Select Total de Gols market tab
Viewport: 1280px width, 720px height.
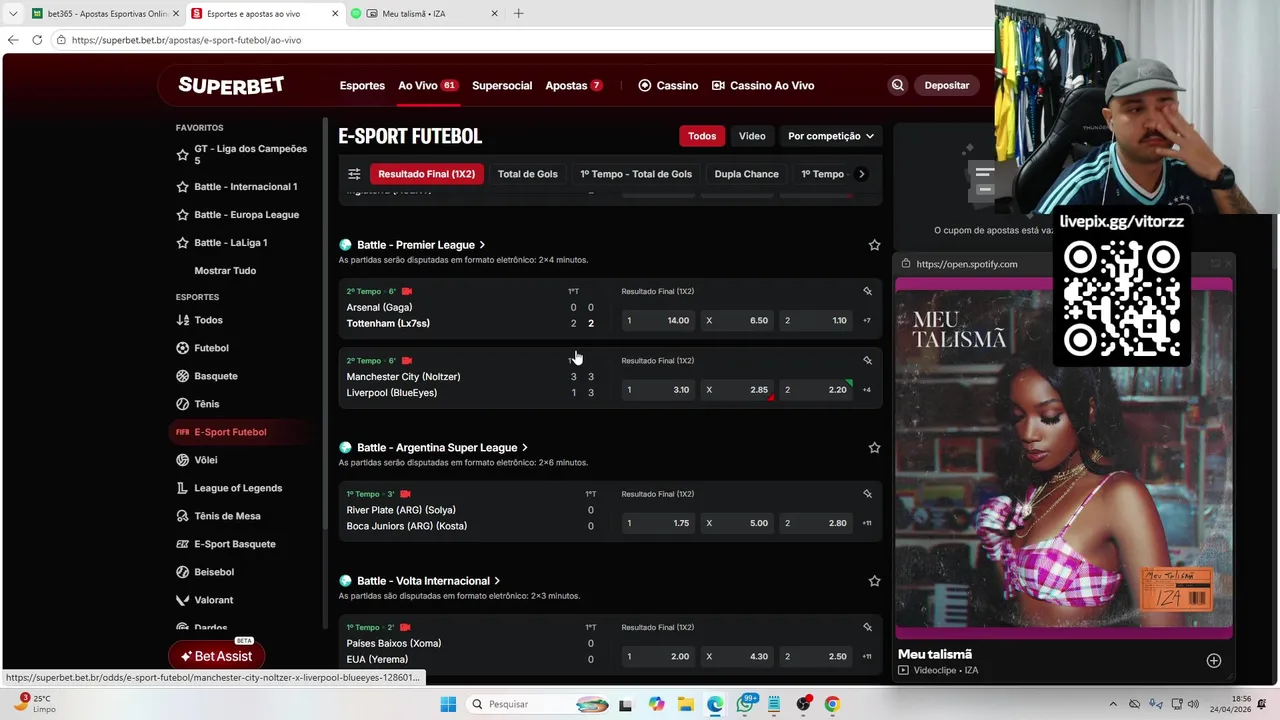(528, 174)
